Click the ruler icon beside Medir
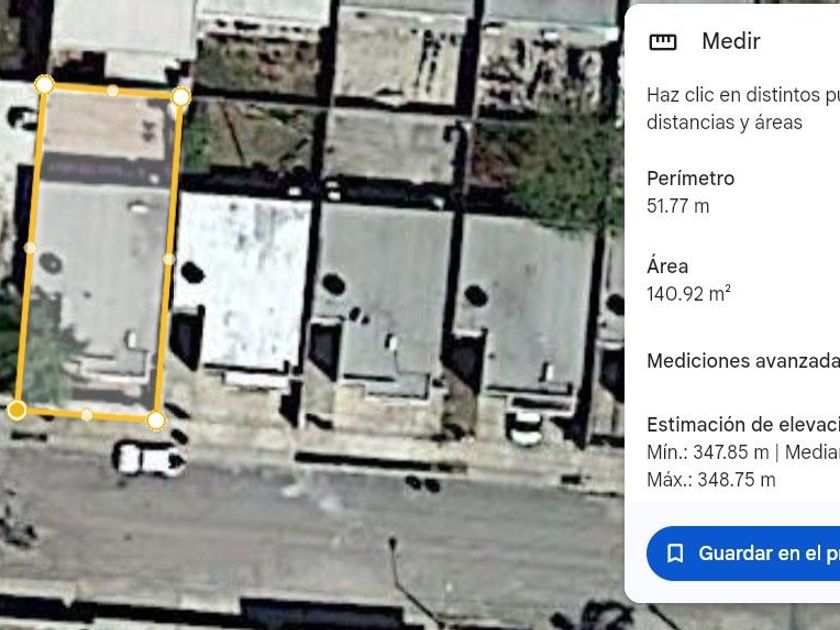The image size is (840, 630). tap(663, 42)
